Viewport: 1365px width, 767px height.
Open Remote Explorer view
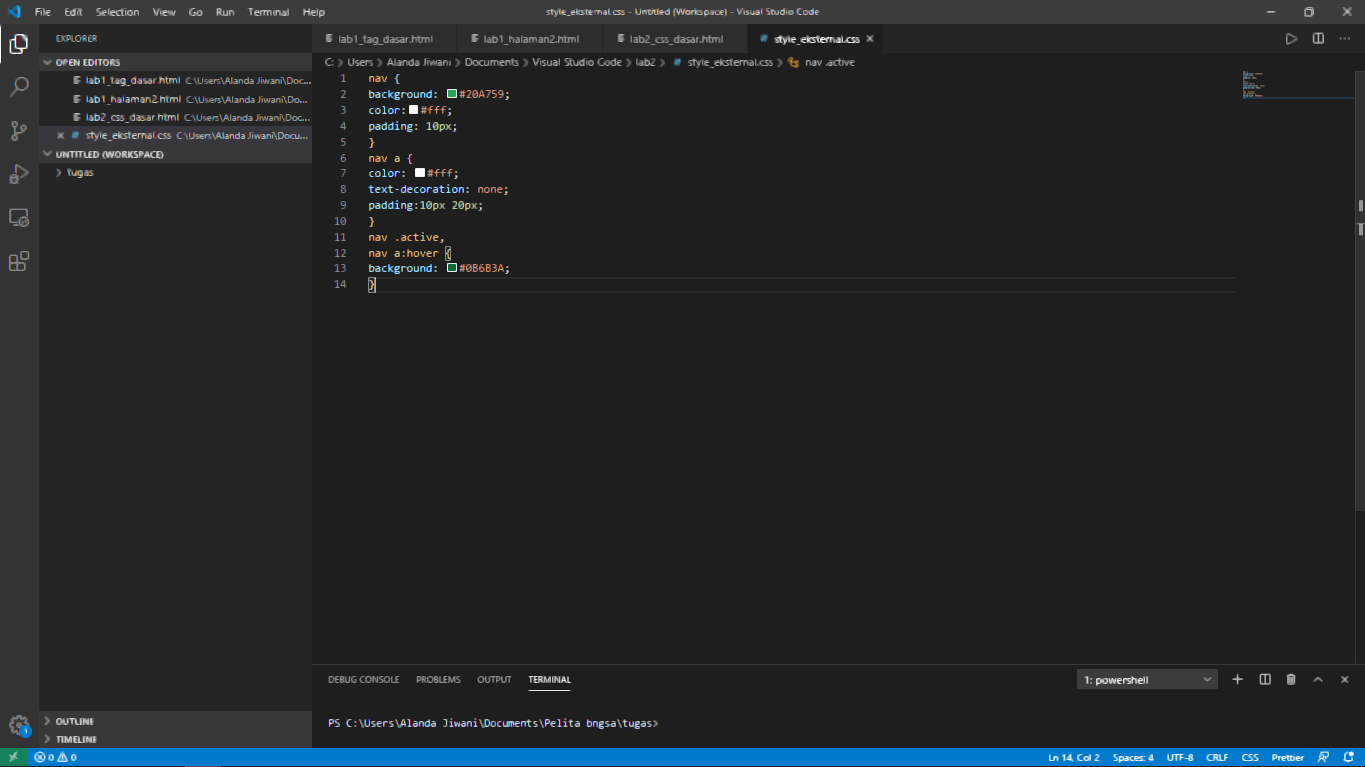(x=19, y=218)
